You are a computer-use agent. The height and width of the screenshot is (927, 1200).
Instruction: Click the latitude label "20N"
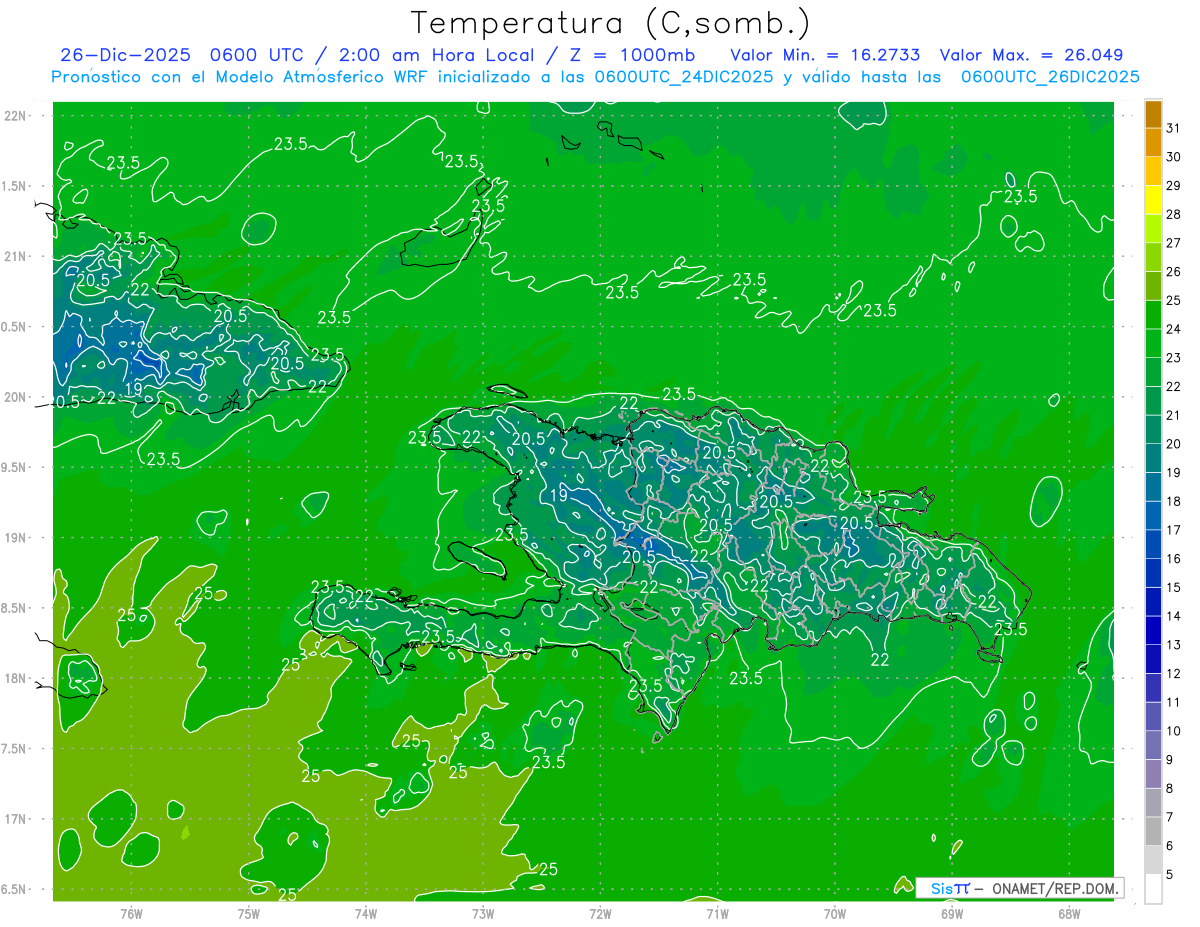[16, 397]
